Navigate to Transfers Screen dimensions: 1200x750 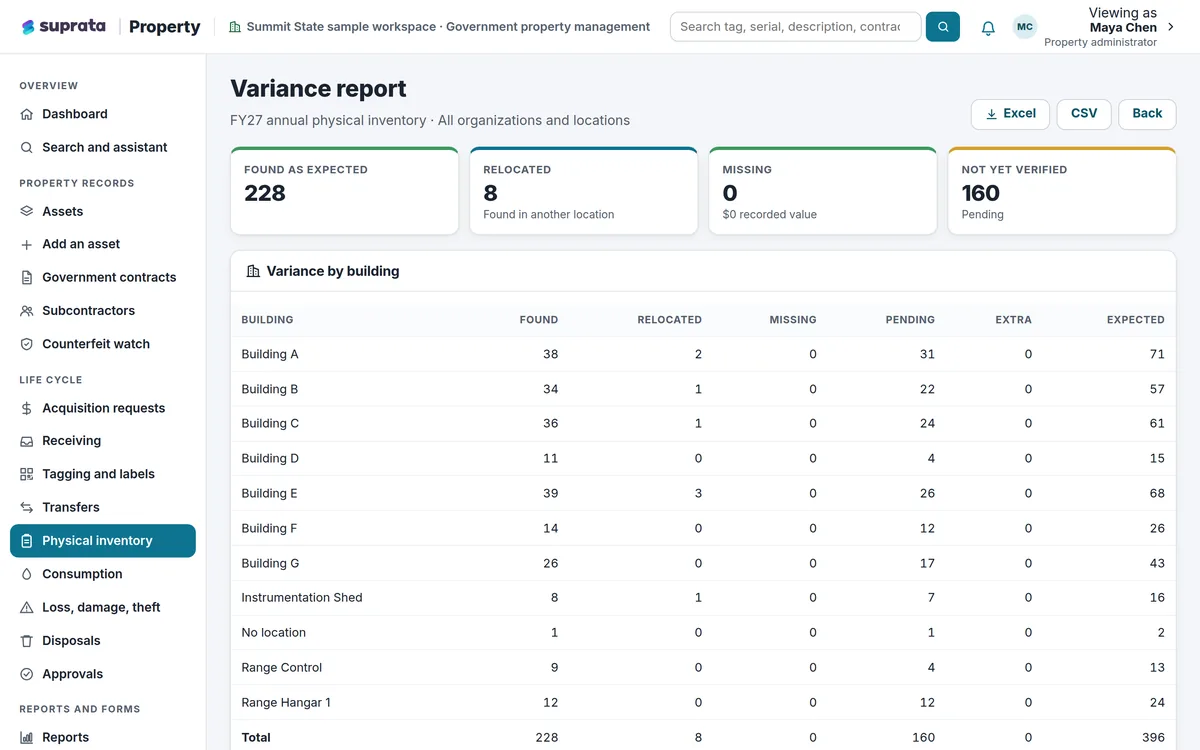pos(103,507)
